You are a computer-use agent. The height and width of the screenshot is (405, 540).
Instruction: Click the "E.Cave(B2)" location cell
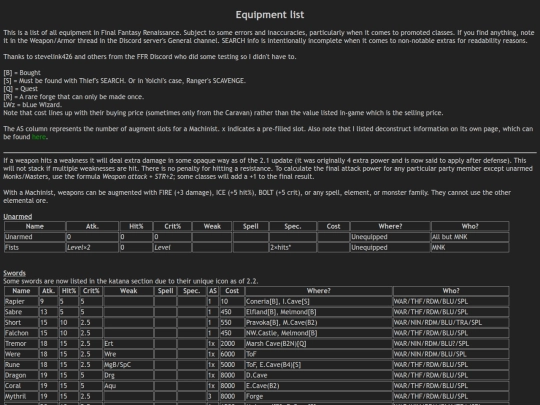[319, 386]
